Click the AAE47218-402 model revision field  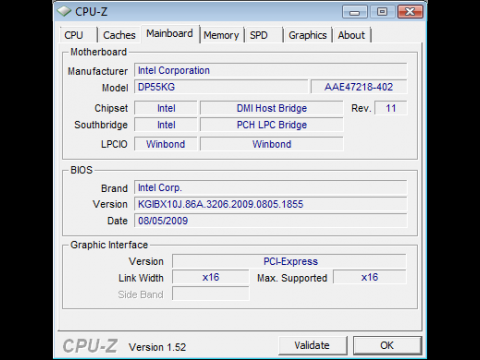[x=359, y=87]
